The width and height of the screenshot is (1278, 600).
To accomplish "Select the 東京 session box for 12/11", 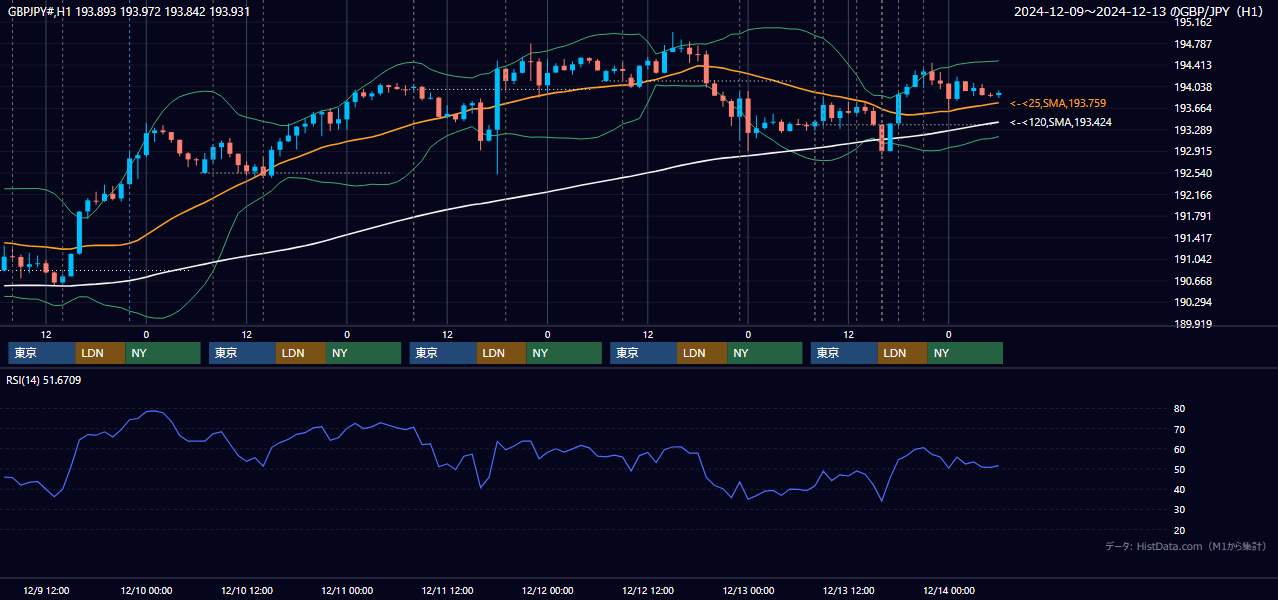I will click(443, 353).
